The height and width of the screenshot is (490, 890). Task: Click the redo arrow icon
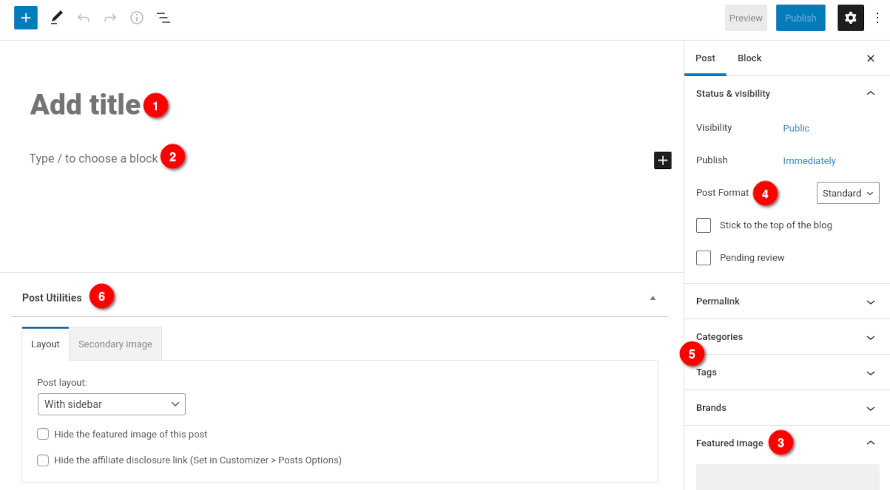pos(110,18)
